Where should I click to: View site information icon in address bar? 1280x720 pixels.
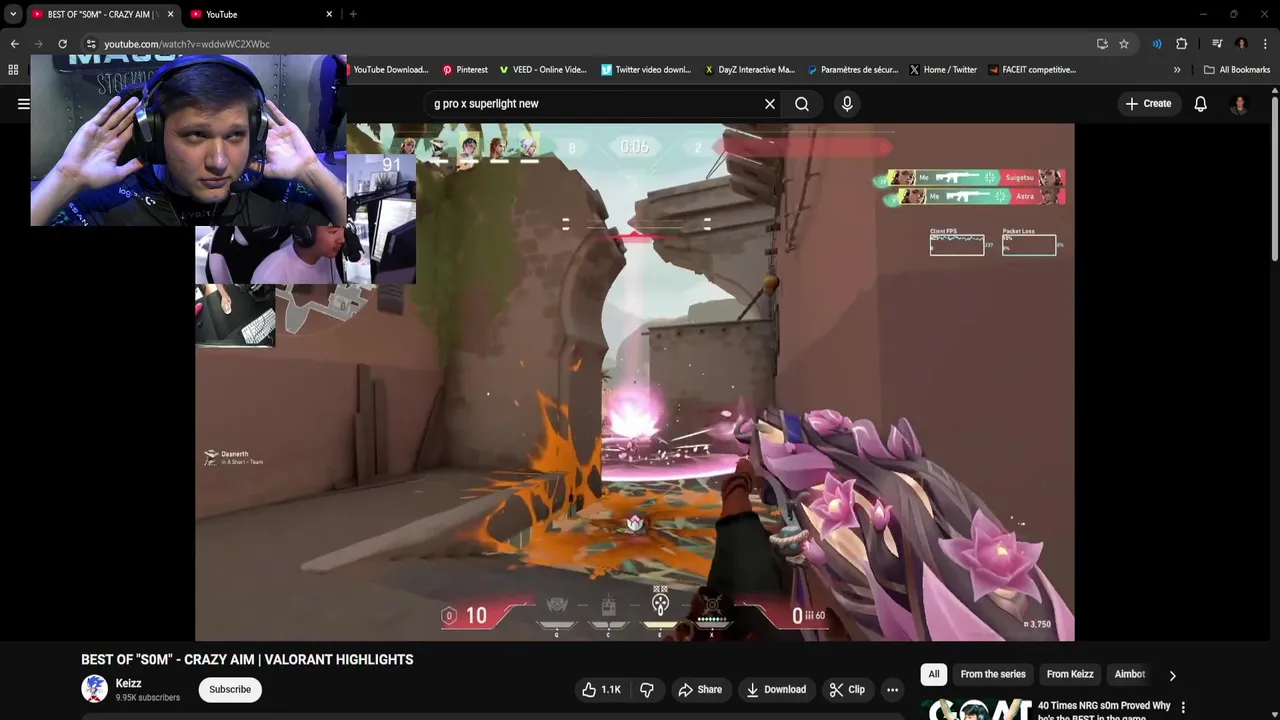pos(91,44)
